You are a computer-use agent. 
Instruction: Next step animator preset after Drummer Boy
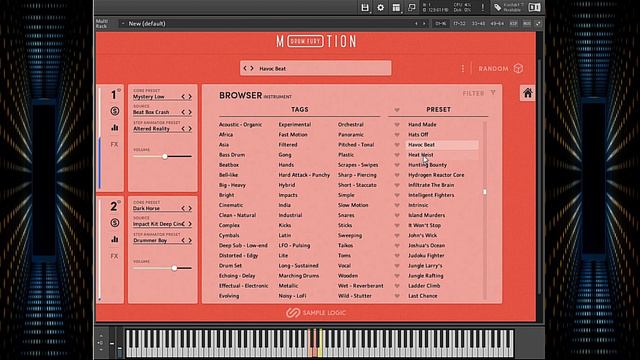190,240
